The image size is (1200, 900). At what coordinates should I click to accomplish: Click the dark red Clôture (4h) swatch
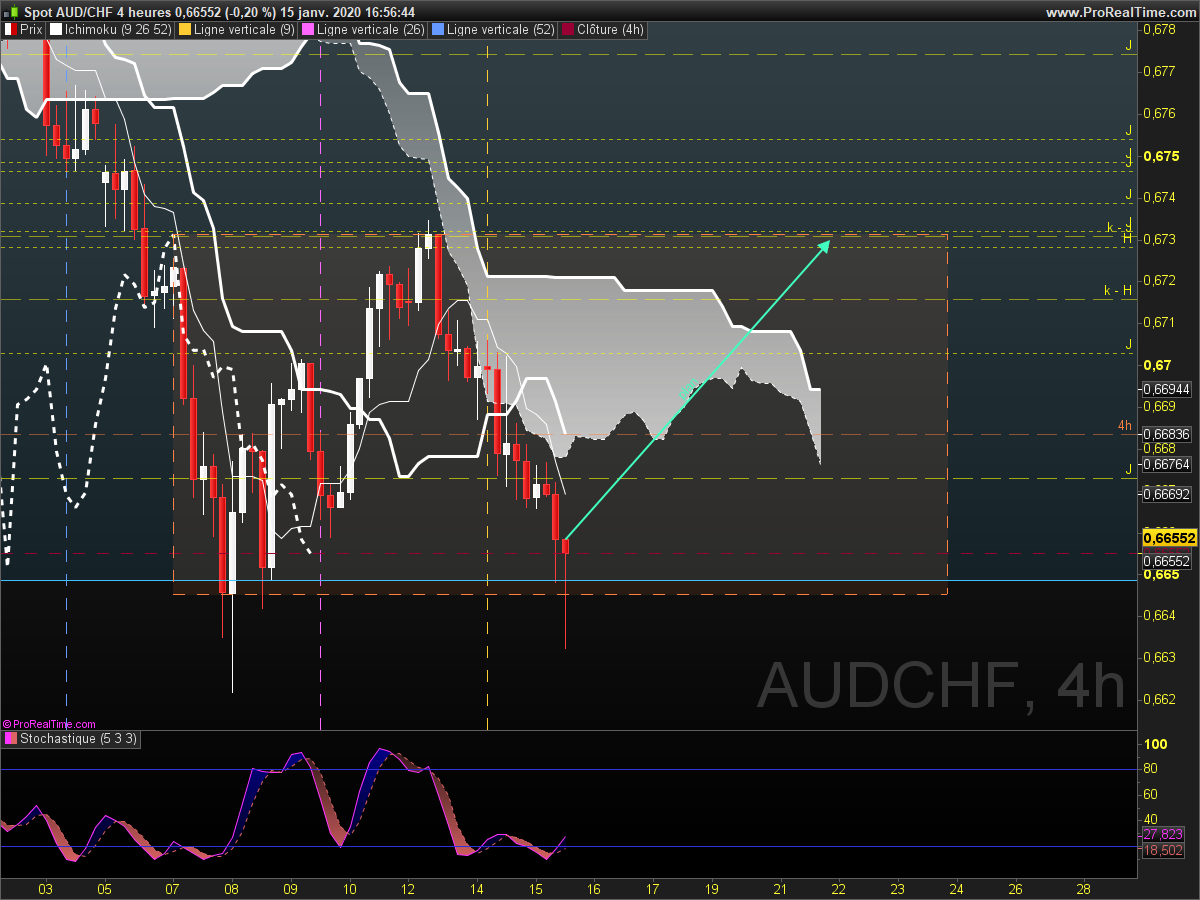tap(568, 30)
